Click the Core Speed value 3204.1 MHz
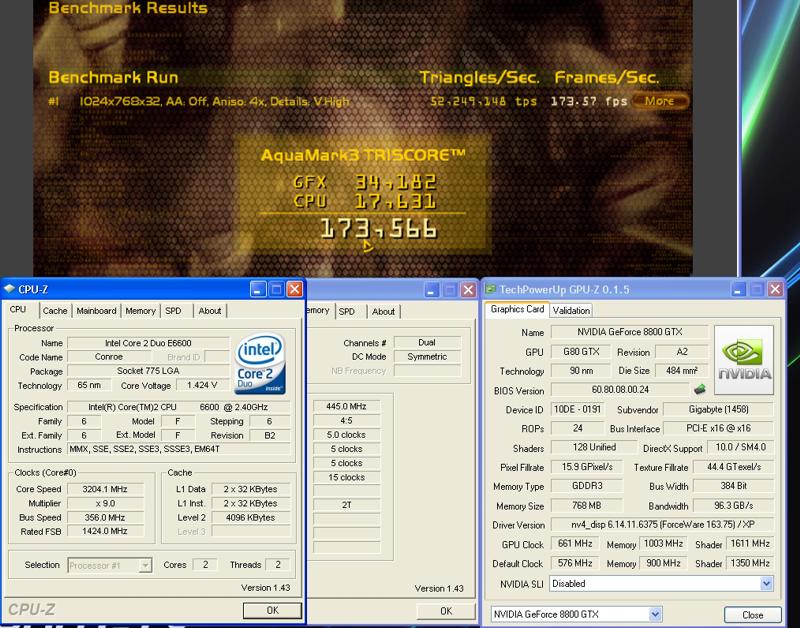This screenshot has height=628, width=800. tap(105, 489)
